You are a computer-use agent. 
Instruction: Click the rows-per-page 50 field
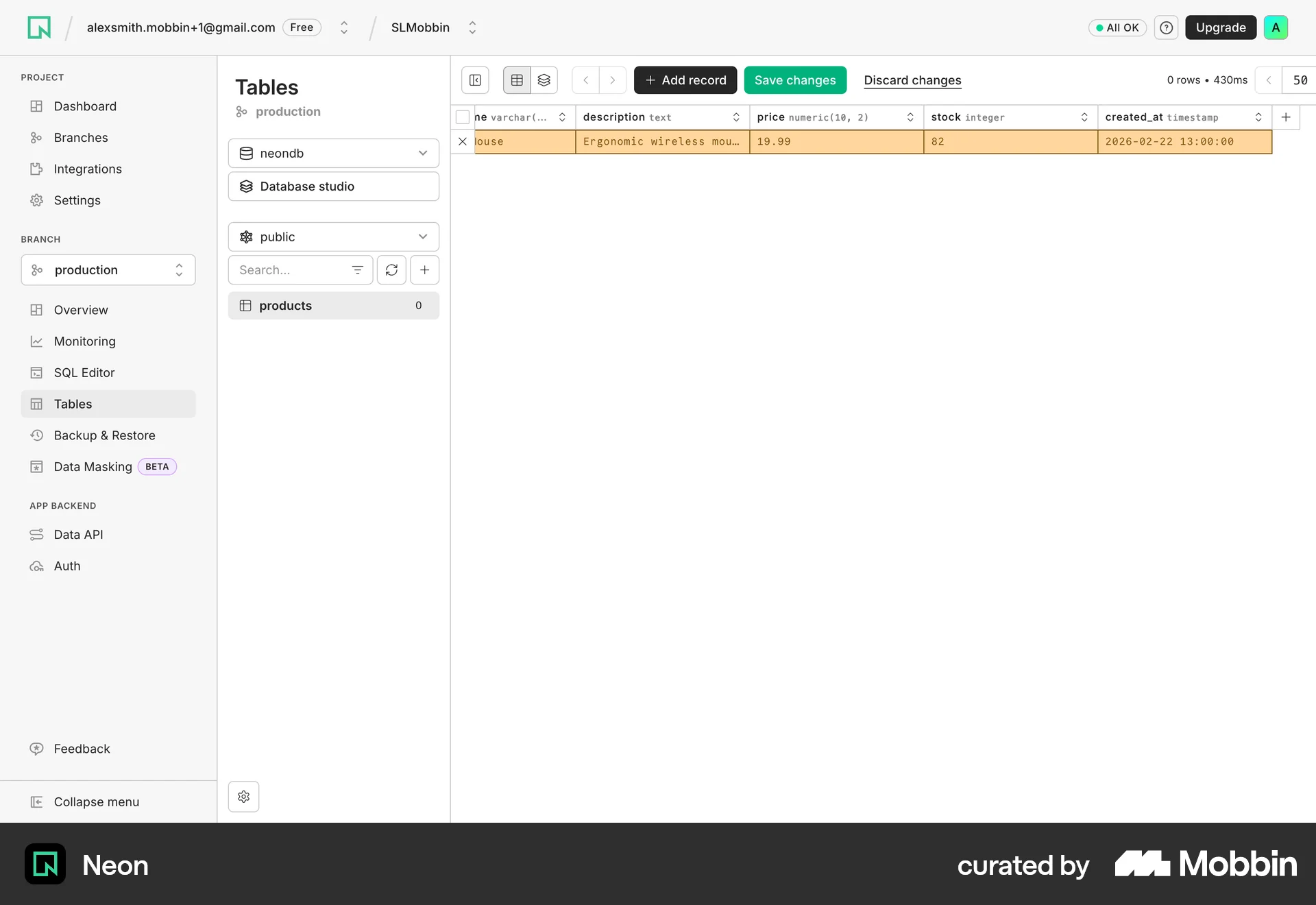coord(1300,80)
